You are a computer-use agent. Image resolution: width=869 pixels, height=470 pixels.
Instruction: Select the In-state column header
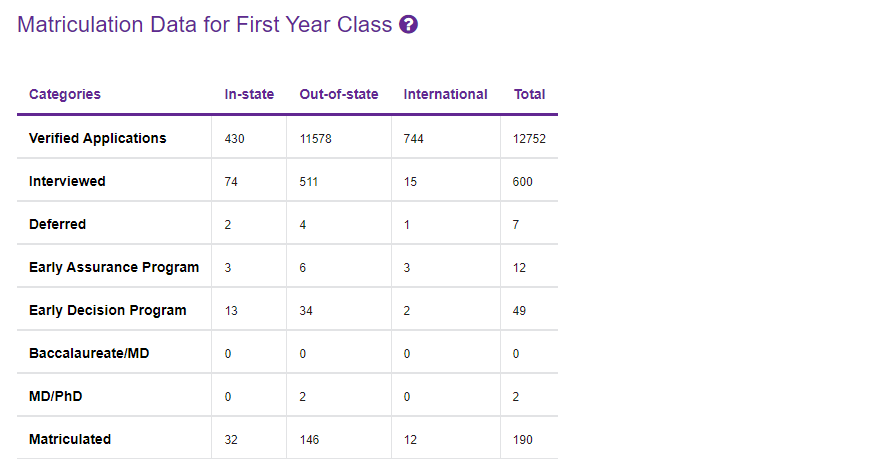tap(249, 94)
